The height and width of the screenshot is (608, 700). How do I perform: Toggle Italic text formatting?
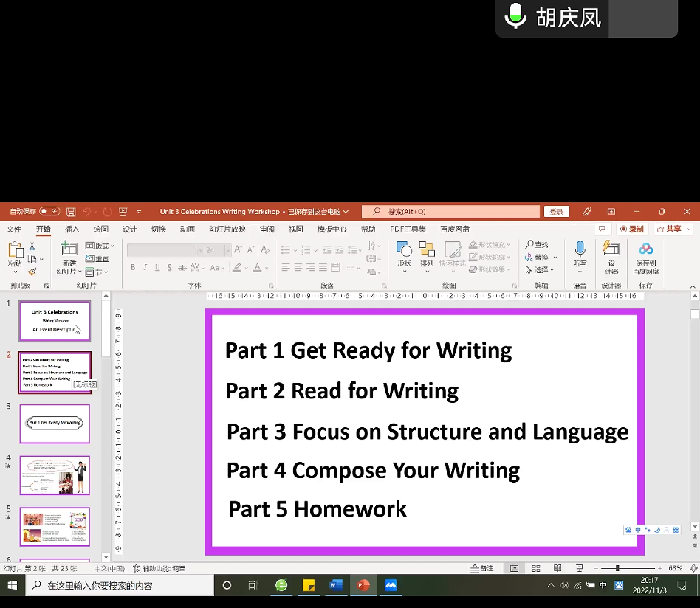coord(145,268)
